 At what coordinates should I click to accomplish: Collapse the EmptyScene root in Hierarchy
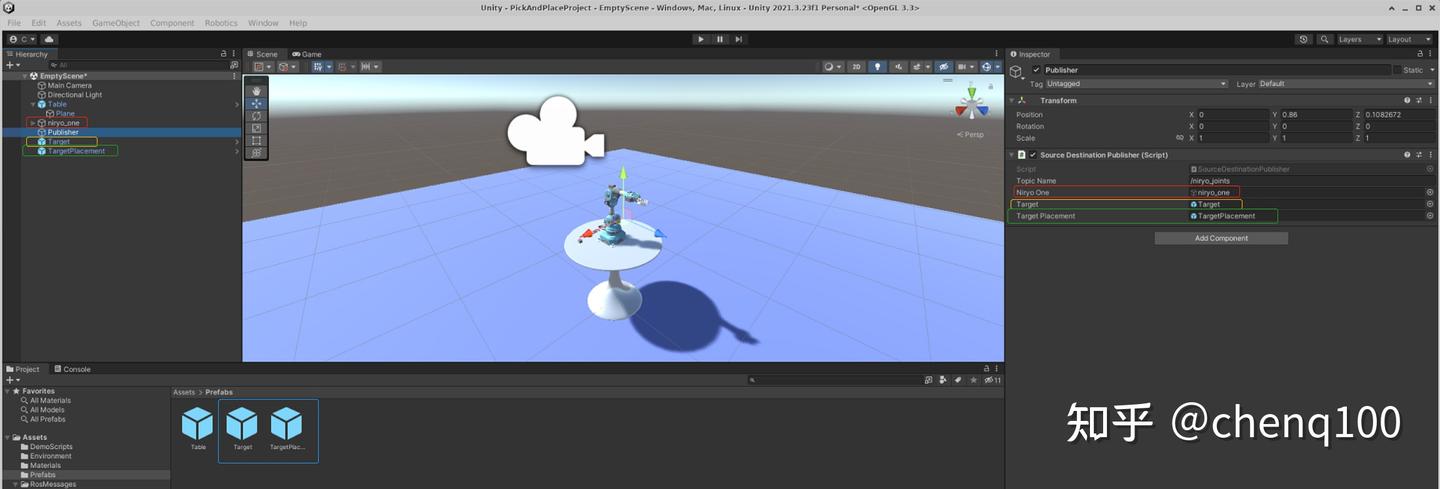coord(25,76)
